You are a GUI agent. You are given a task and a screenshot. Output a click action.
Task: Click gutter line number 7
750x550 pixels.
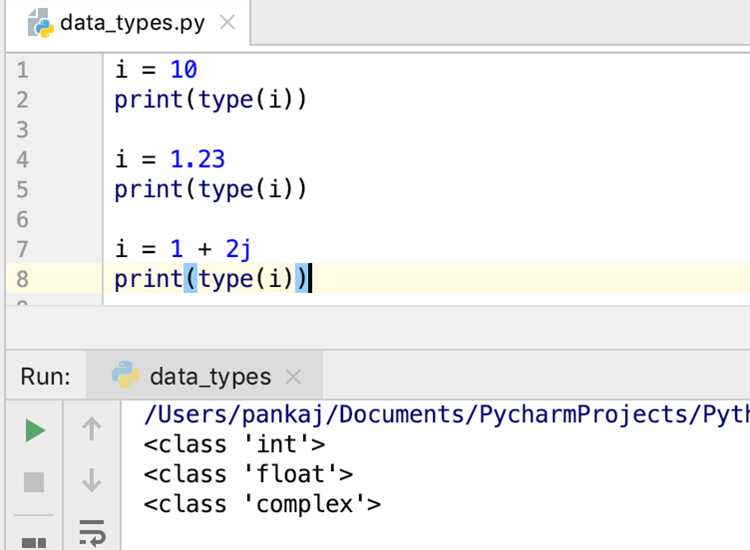click(x=23, y=248)
